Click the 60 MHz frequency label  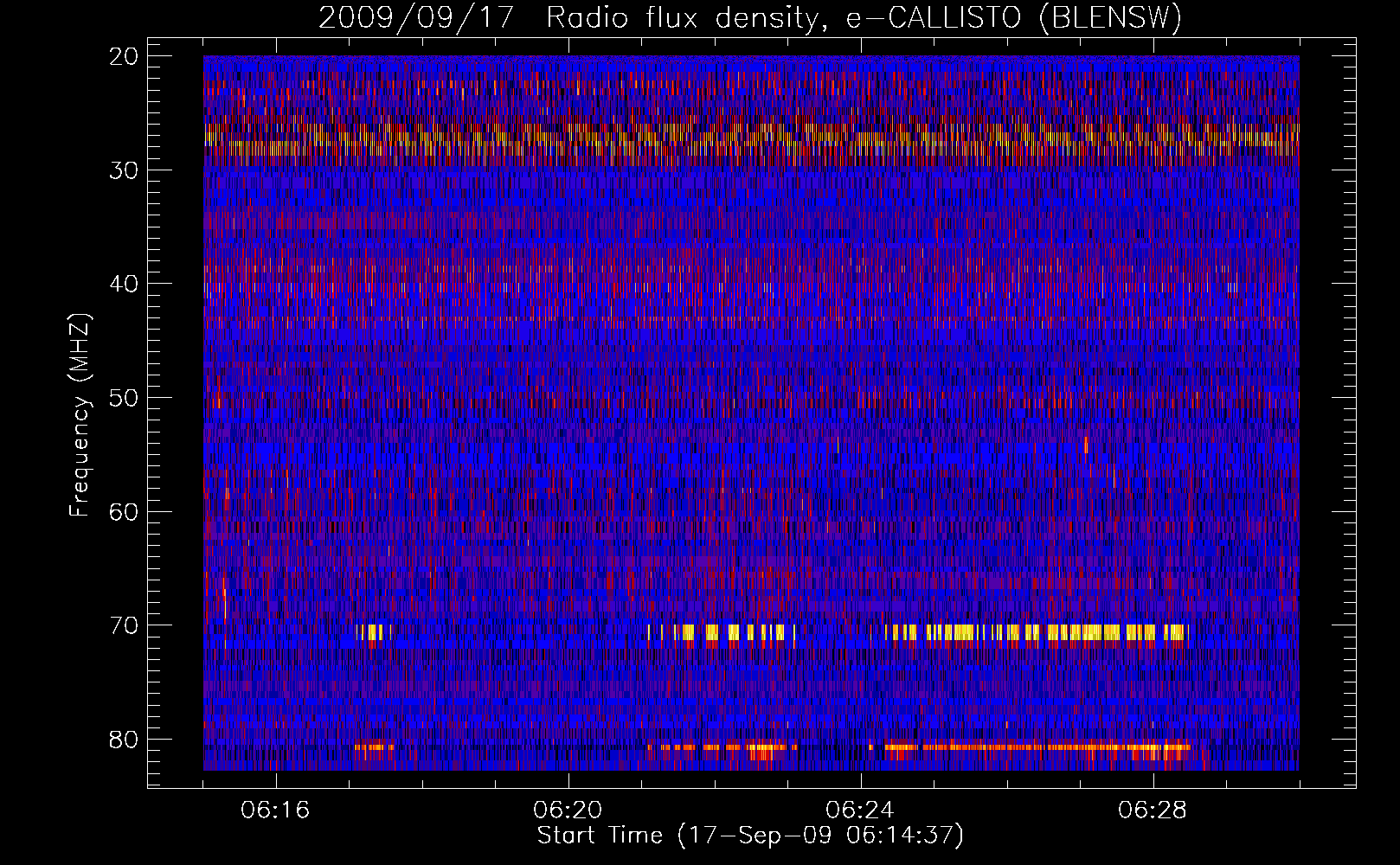[124, 511]
